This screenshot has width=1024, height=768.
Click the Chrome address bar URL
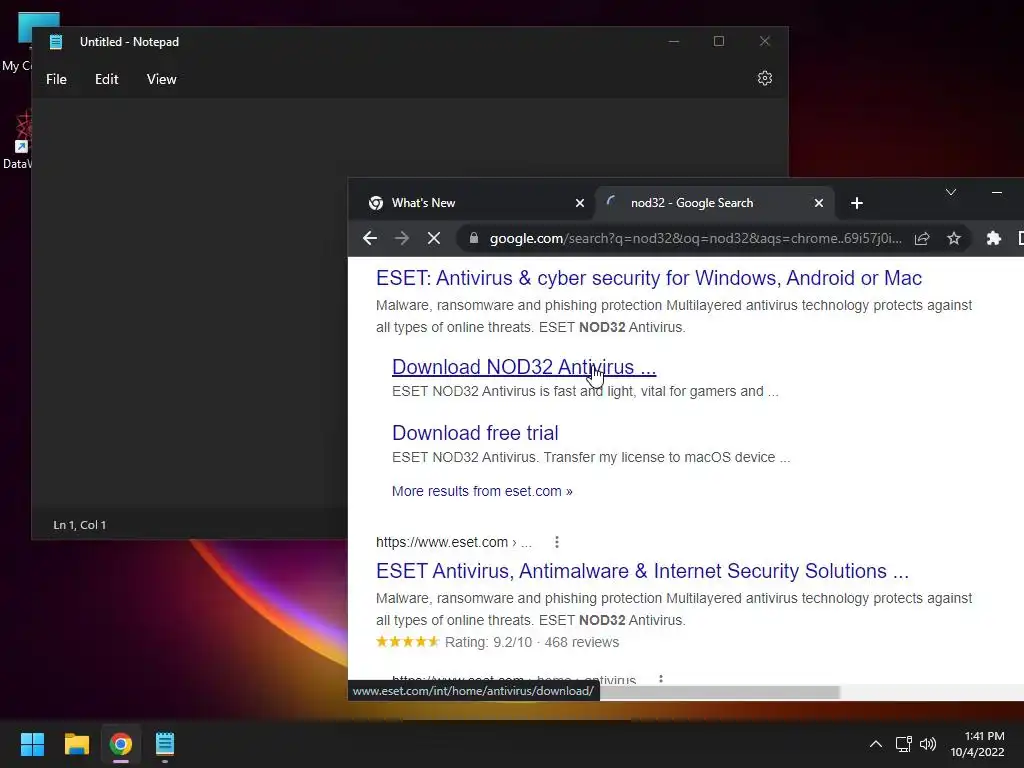coord(696,238)
